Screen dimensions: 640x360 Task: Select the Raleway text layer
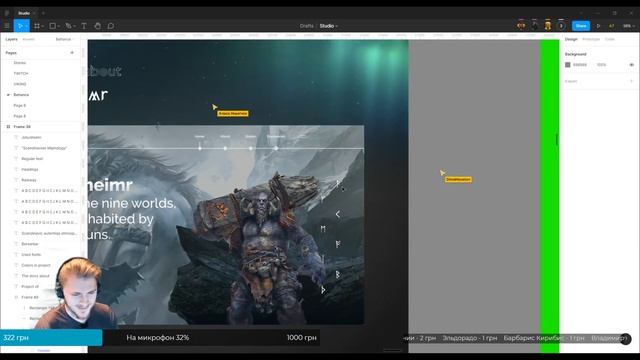[x=29, y=180]
